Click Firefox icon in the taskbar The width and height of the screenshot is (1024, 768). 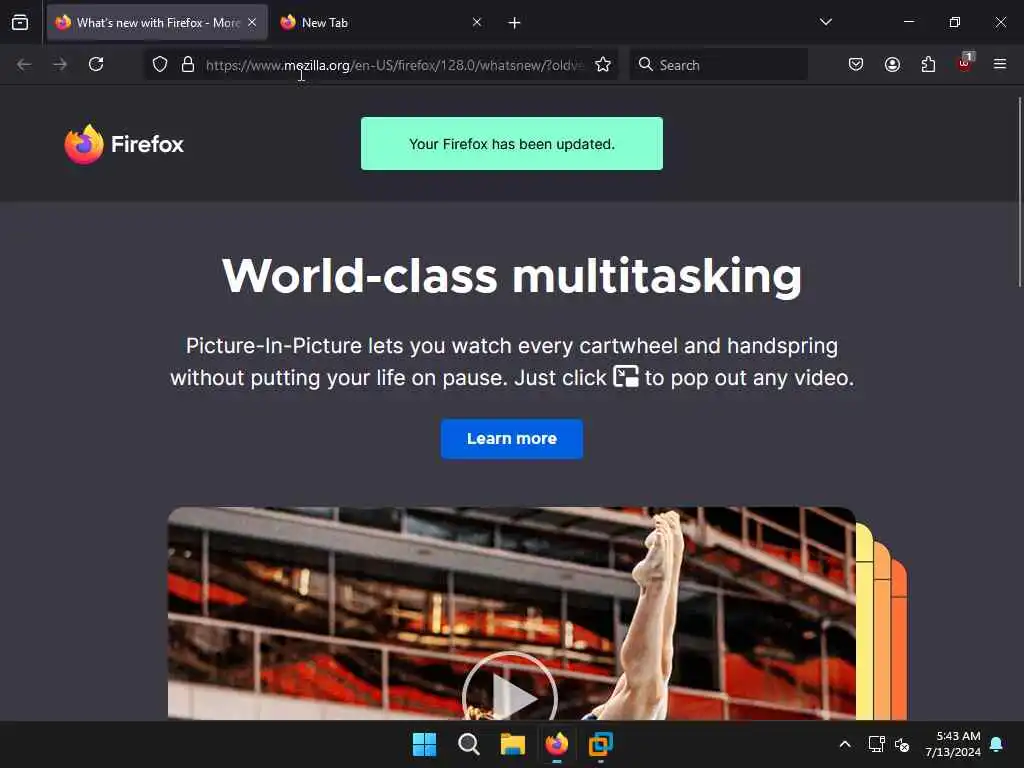click(x=556, y=744)
